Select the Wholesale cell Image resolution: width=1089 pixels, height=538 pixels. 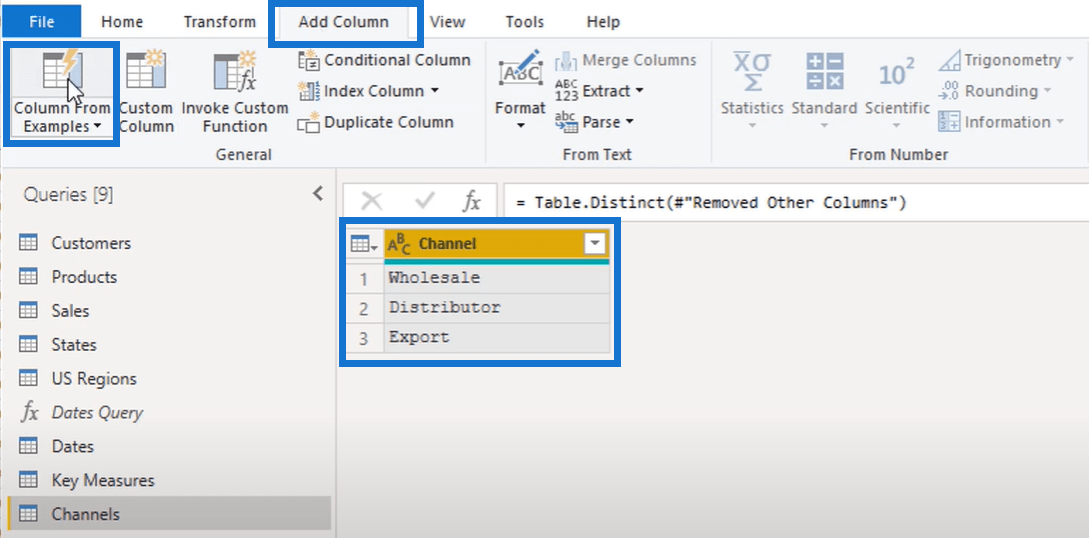point(497,278)
